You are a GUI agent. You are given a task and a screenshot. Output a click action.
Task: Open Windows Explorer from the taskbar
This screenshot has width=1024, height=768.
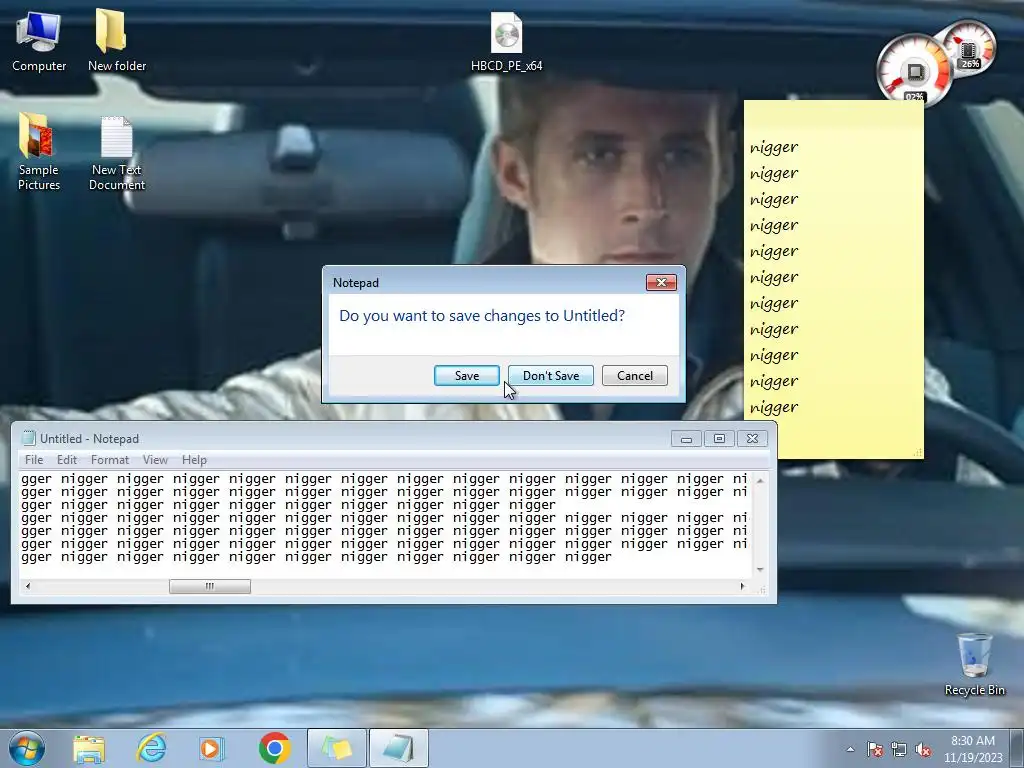[89, 749]
